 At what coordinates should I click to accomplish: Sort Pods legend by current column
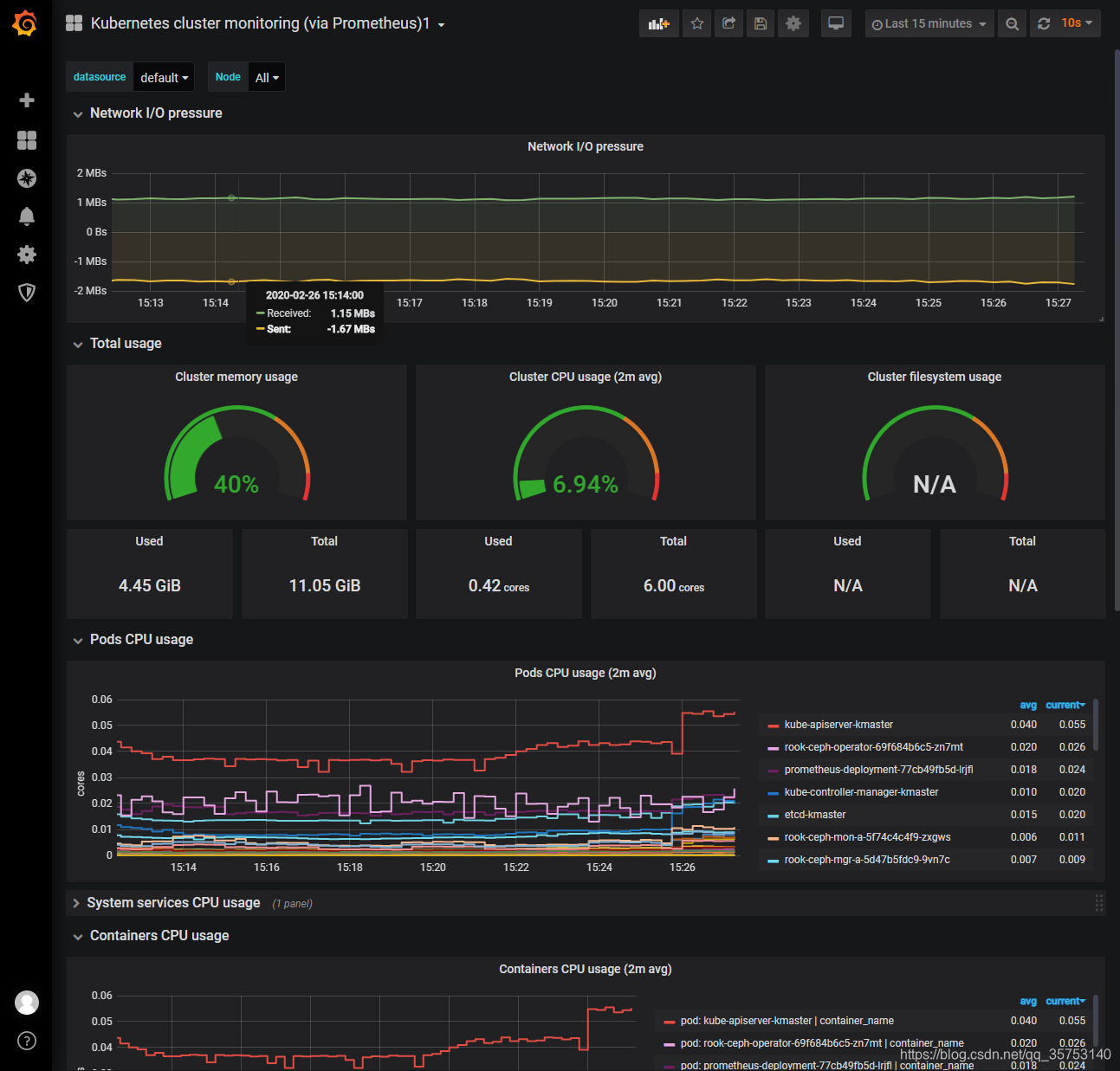pyautogui.click(x=1065, y=705)
